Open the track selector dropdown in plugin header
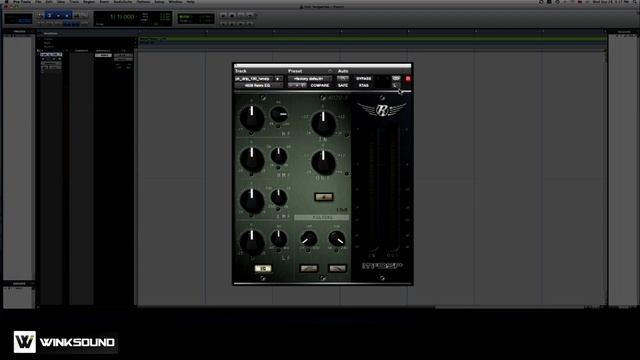This screenshot has height=360, width=640. click(x=253, y=78)
